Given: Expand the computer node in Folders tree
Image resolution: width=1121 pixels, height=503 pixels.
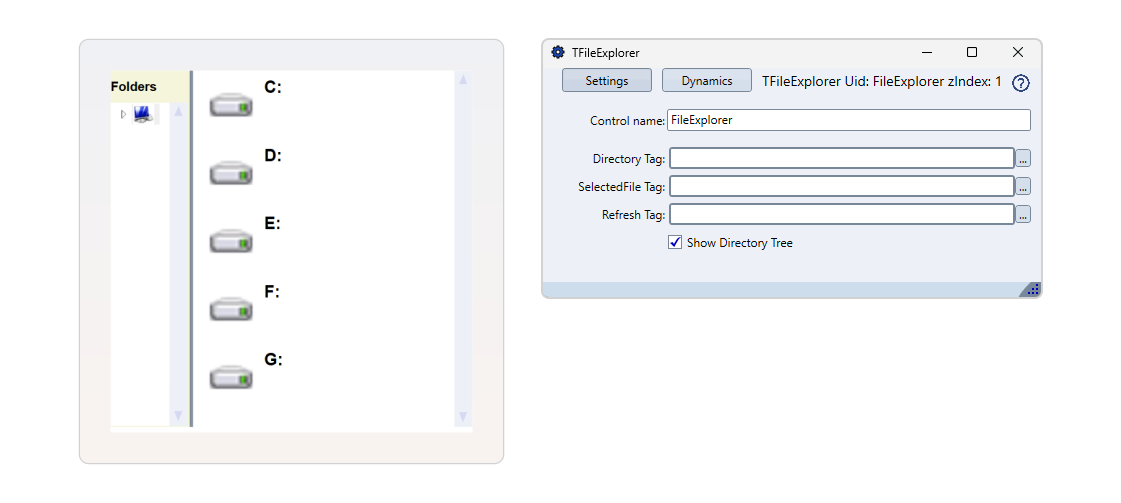Looking at the screenshot, I should point(123,114).
